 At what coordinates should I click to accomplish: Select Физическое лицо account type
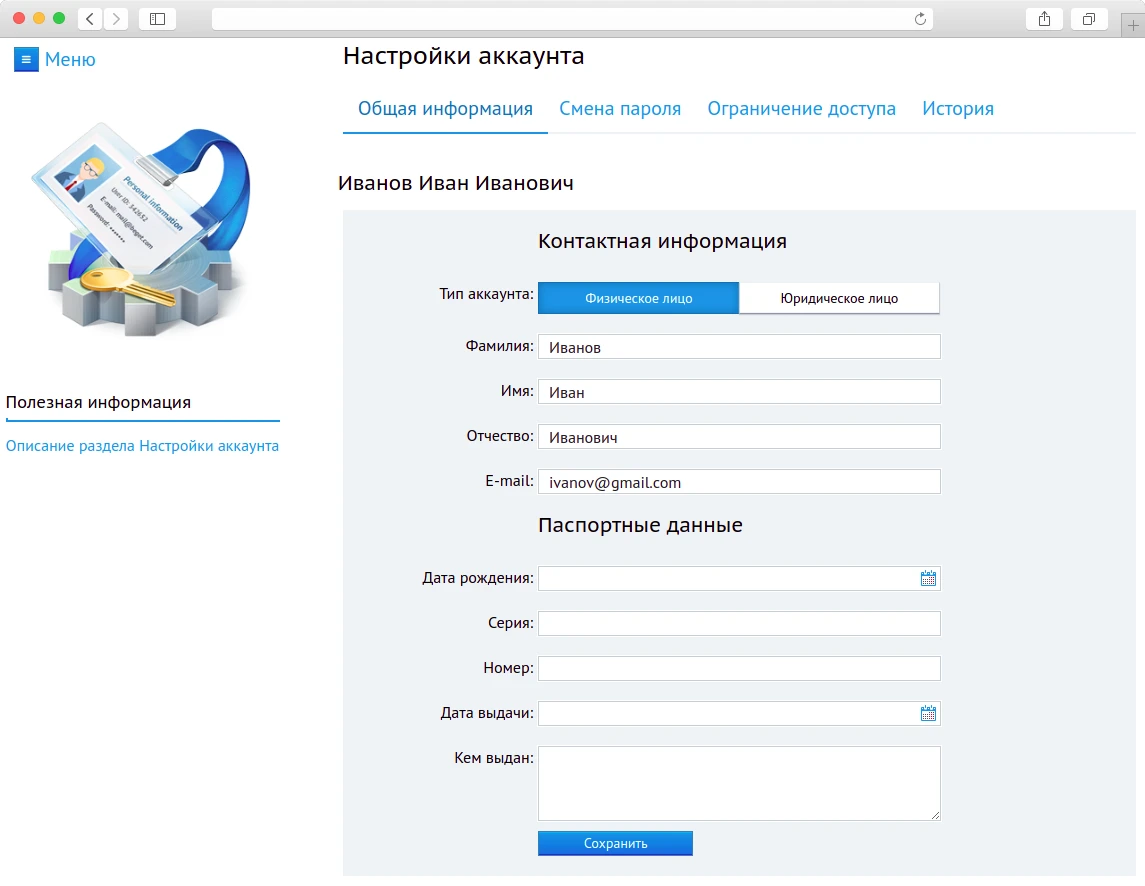tap(637, 297)
